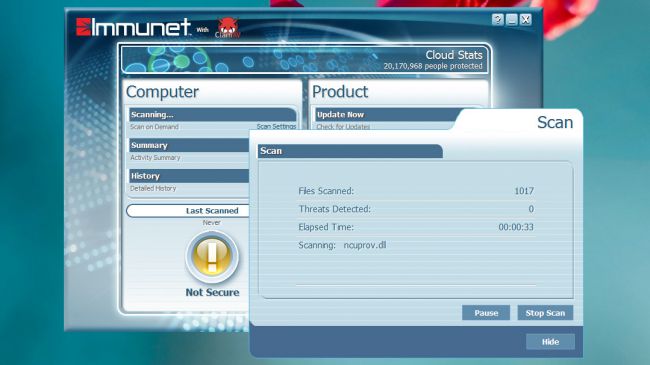
Task: Click the ClamAV red mascot icon
Action: coord(228,28)
